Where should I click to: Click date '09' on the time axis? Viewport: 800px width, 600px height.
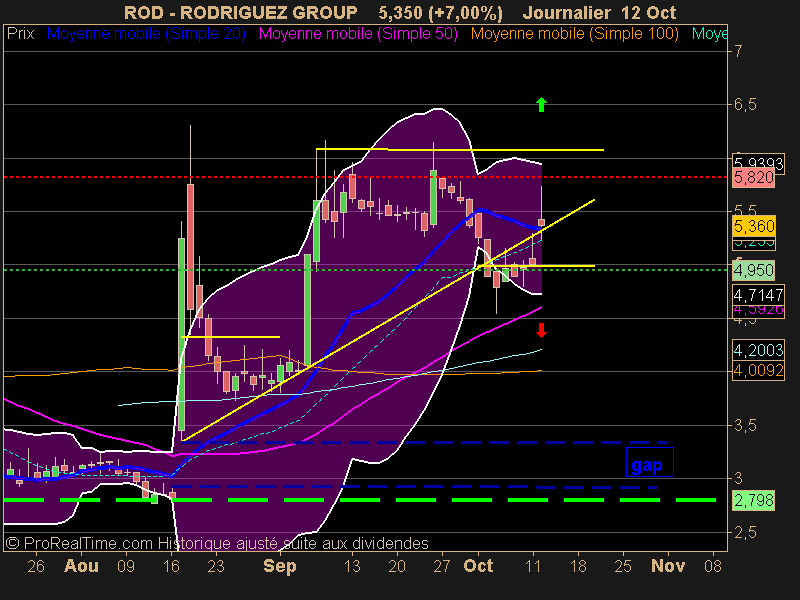coord(126,566)
